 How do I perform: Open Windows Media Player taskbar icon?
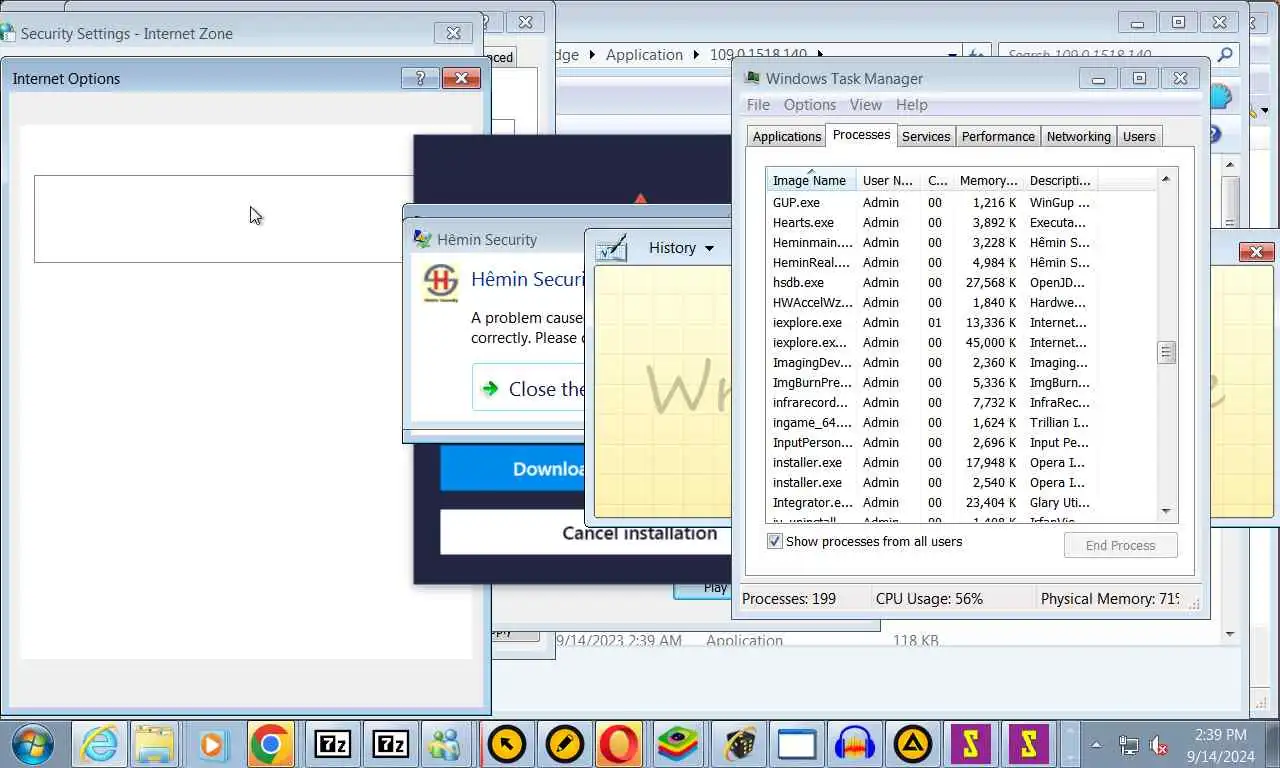pos(212,744)
